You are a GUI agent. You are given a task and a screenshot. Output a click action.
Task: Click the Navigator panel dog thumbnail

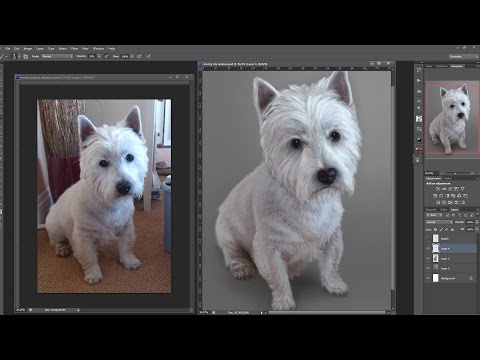tap(452, 119)
